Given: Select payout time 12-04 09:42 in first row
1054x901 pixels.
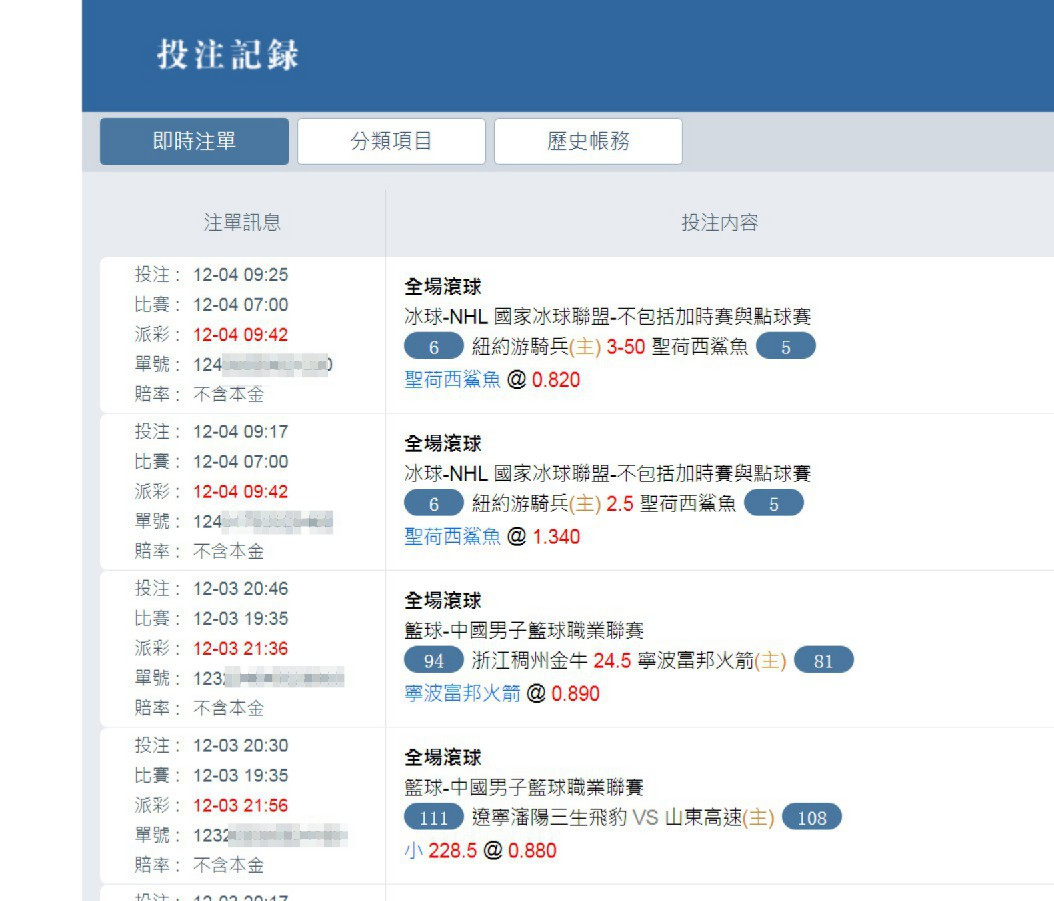Looking at the screenshot, I should pyautogui.click(x=241, y=335).
